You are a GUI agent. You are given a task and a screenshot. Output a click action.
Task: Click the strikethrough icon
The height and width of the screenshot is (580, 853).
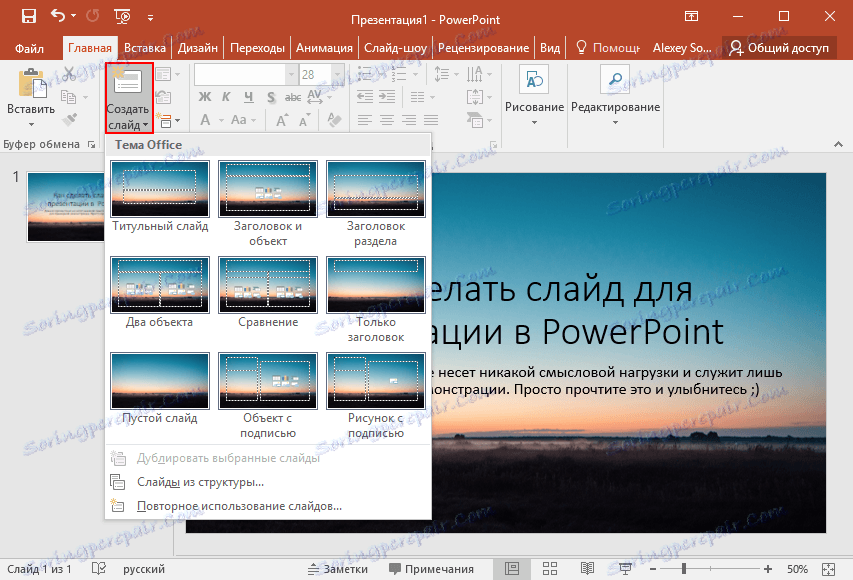(x=293, y=98)
